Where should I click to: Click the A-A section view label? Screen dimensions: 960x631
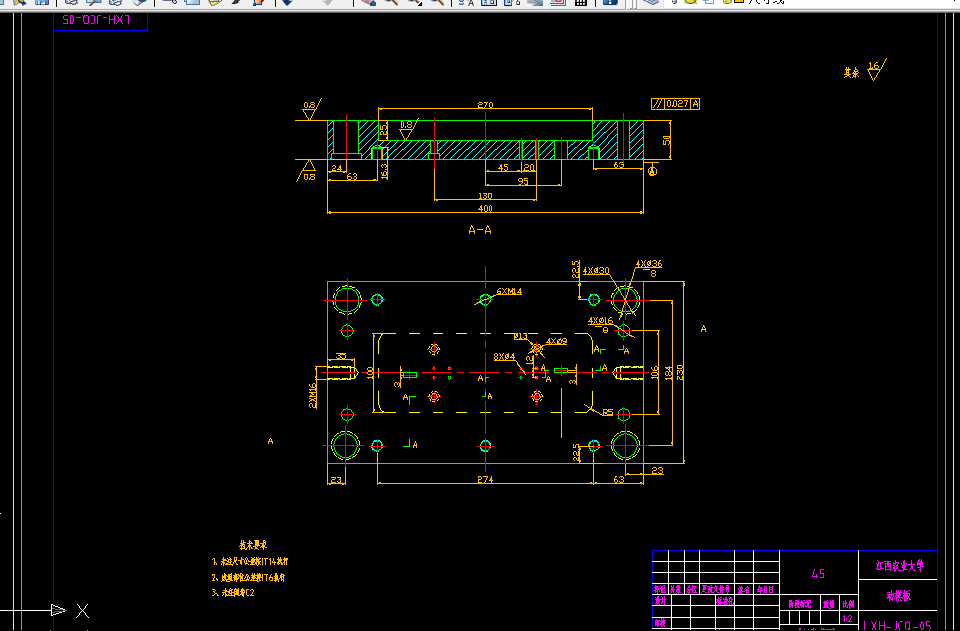coord(480,230)
